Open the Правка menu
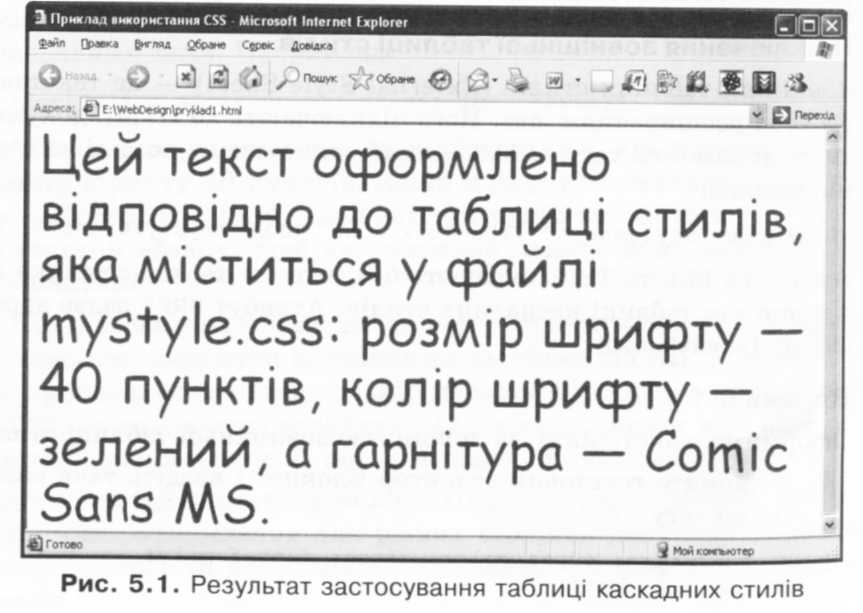 100,43
